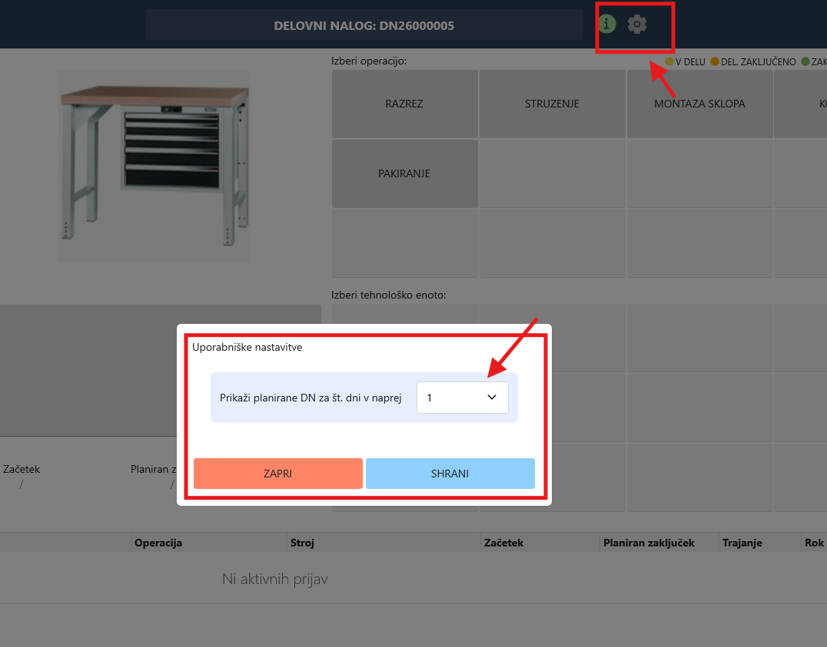This screenshot has height=647, width=827.
Task: Save settings with the SHRANI button
Action: 450,474
